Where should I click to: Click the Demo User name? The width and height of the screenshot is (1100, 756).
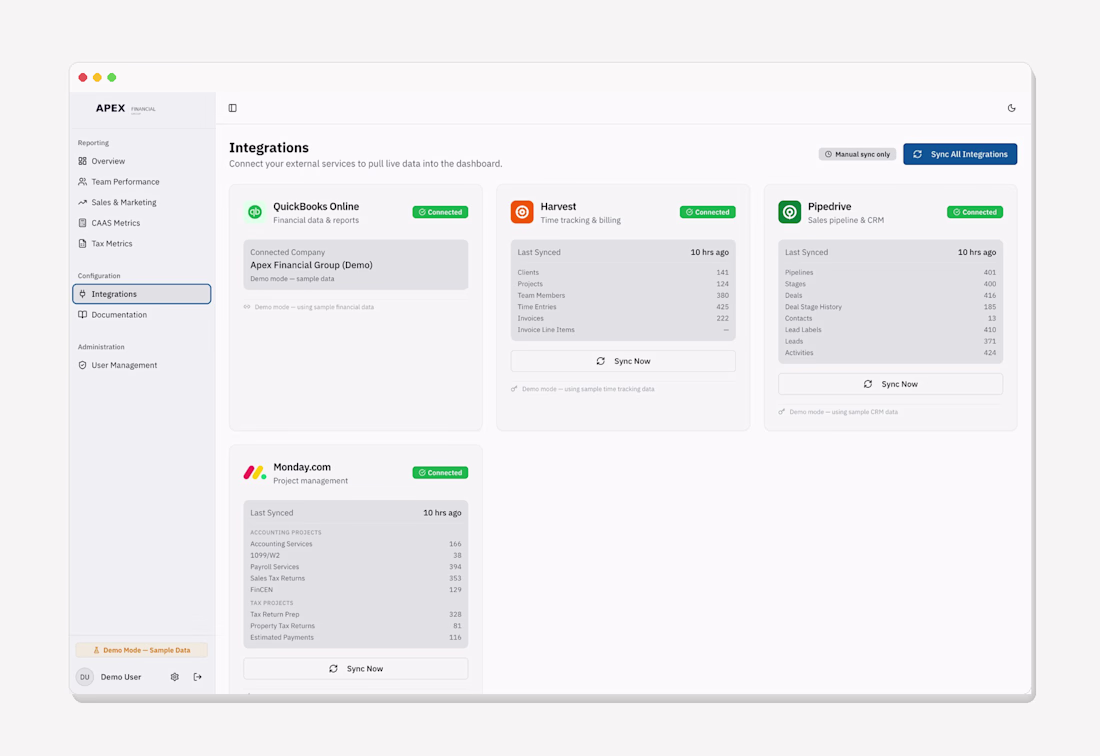pos(121,677)
